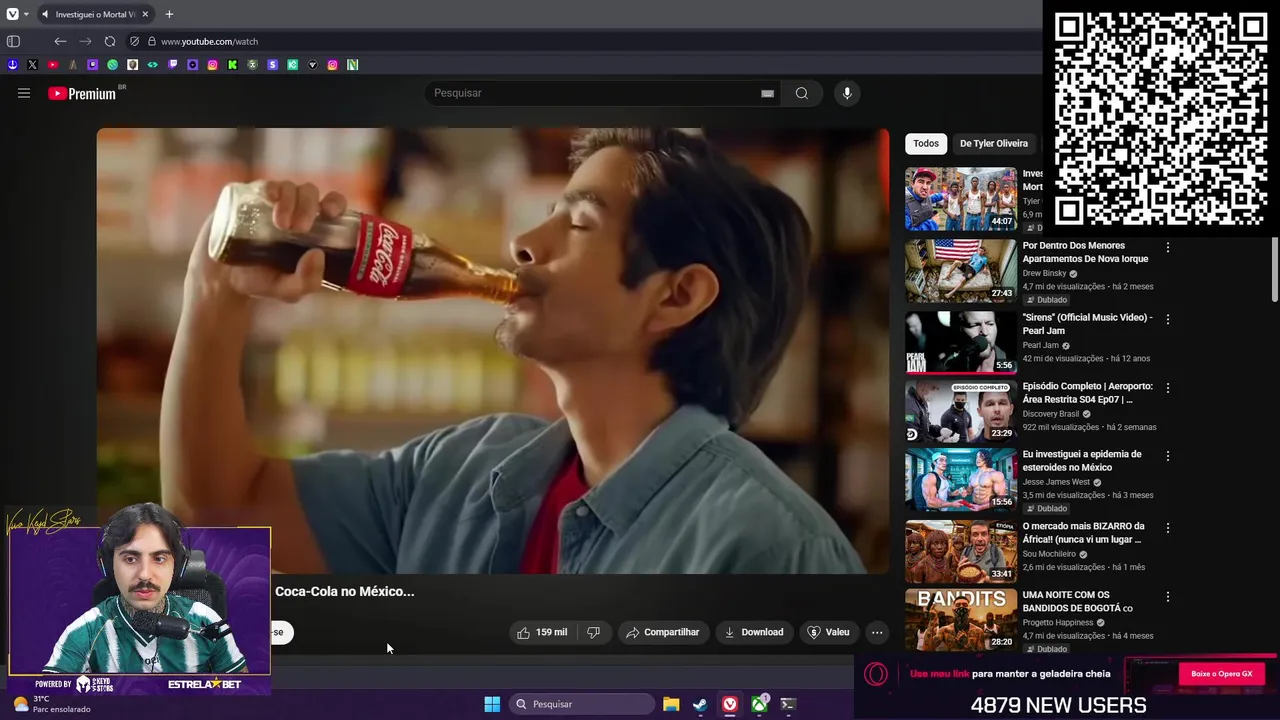The image size is (1280, 720).
Task: Click the main video player
Action: [492, 351]
